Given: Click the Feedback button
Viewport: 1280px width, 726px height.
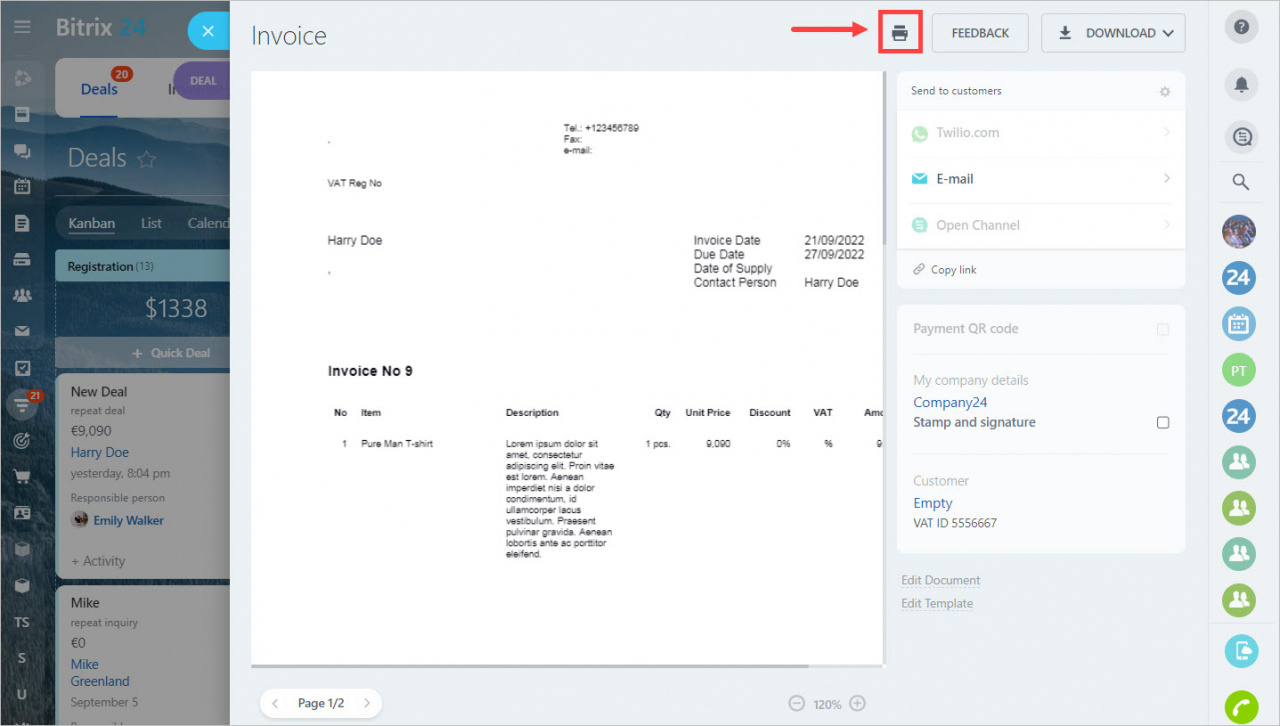Looking at the screenshot, I should (980, 33).
